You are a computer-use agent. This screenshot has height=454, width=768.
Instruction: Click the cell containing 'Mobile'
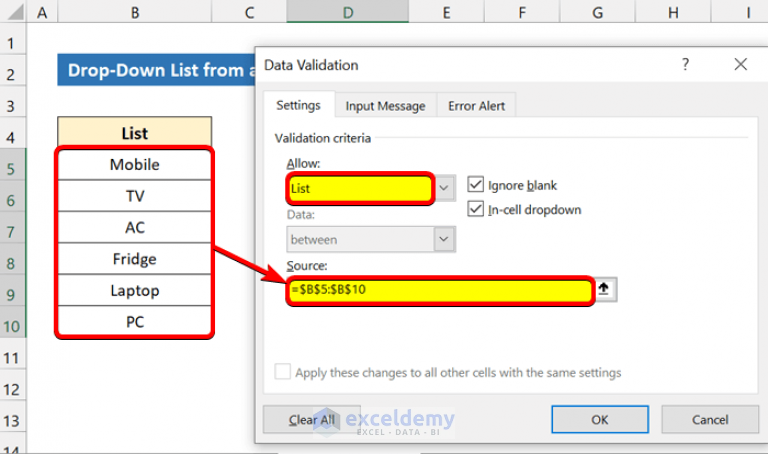(135, 165)
